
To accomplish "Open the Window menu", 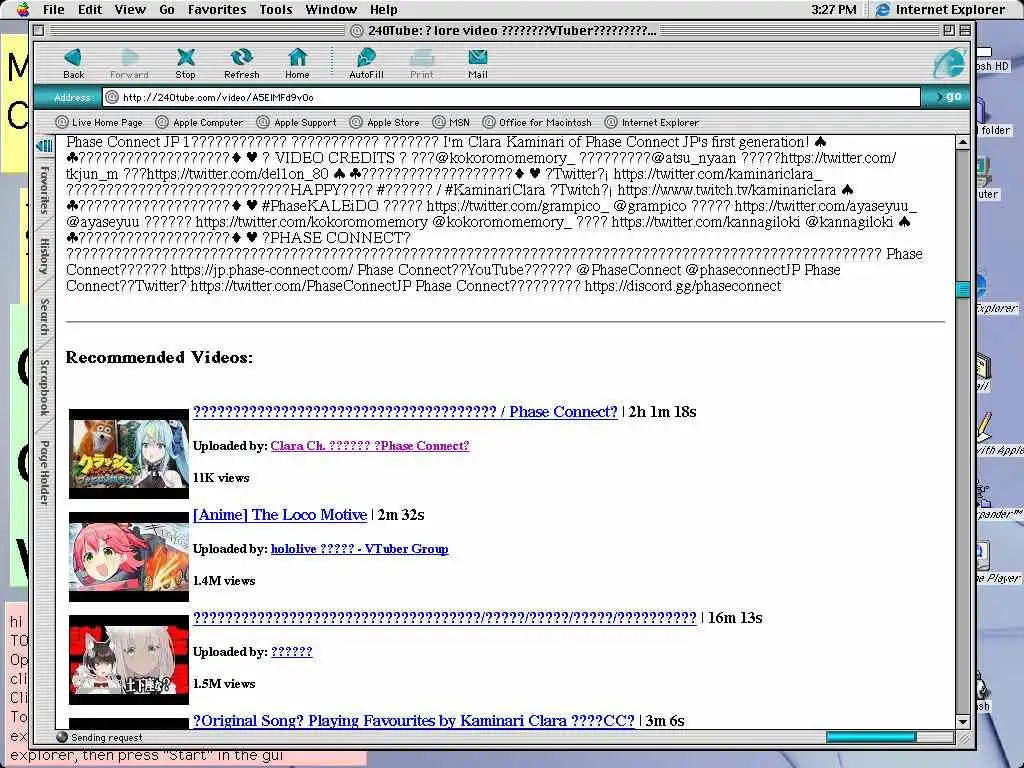I will tap(331, 9).
